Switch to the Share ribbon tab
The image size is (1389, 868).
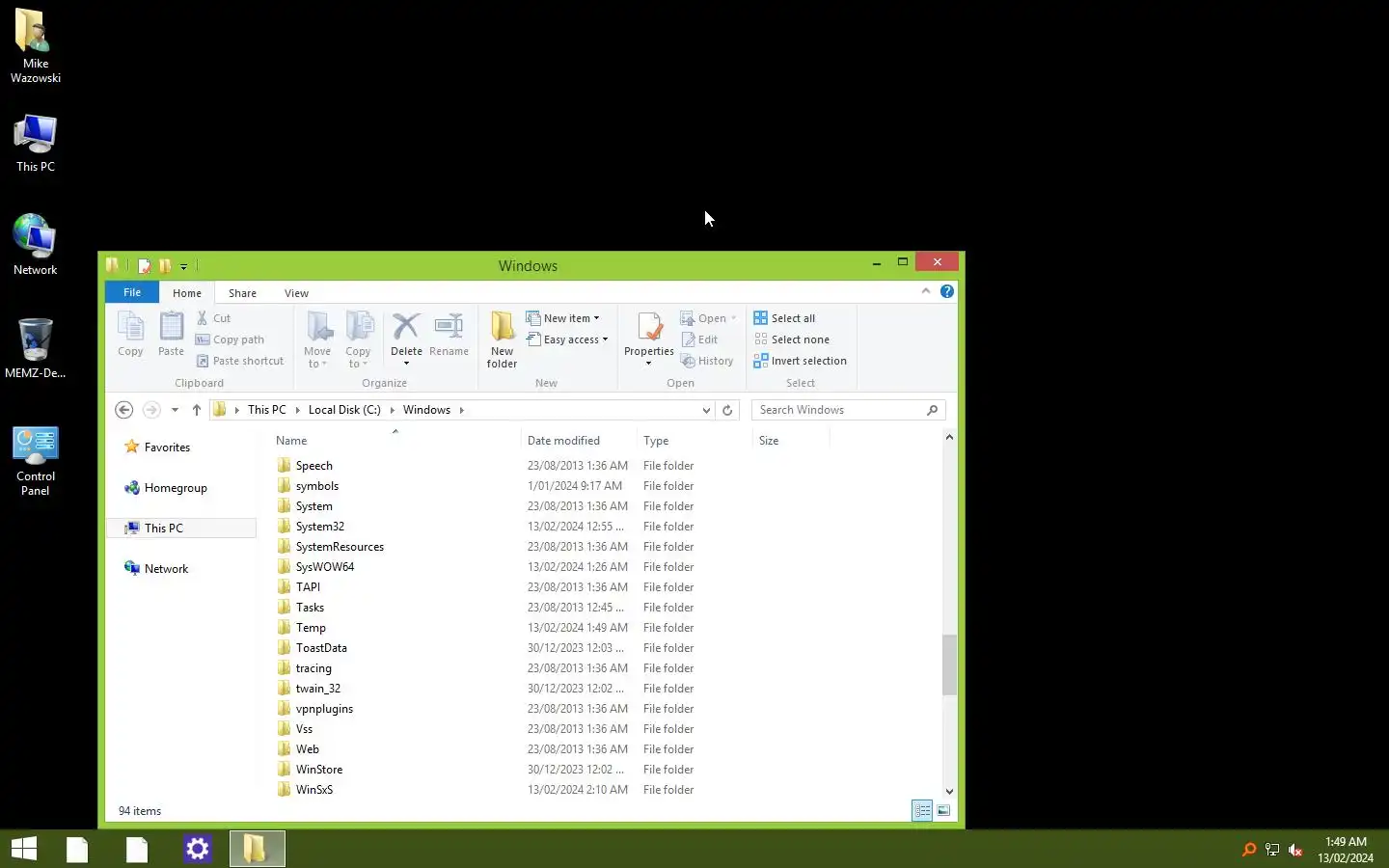[242, 293]
